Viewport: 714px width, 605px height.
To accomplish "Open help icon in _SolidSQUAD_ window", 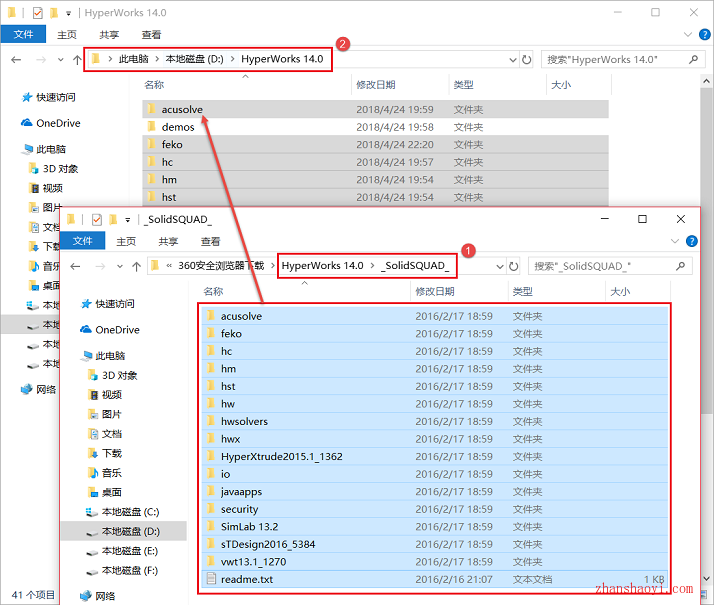I will coord(692,241).
